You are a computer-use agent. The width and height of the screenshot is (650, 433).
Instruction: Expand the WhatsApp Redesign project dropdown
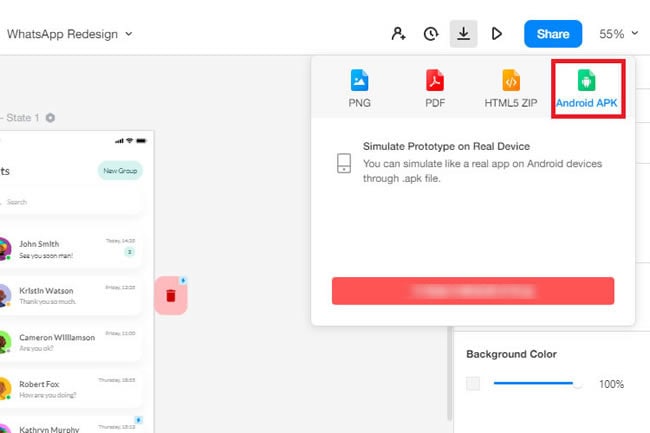[x=129, y=34]
